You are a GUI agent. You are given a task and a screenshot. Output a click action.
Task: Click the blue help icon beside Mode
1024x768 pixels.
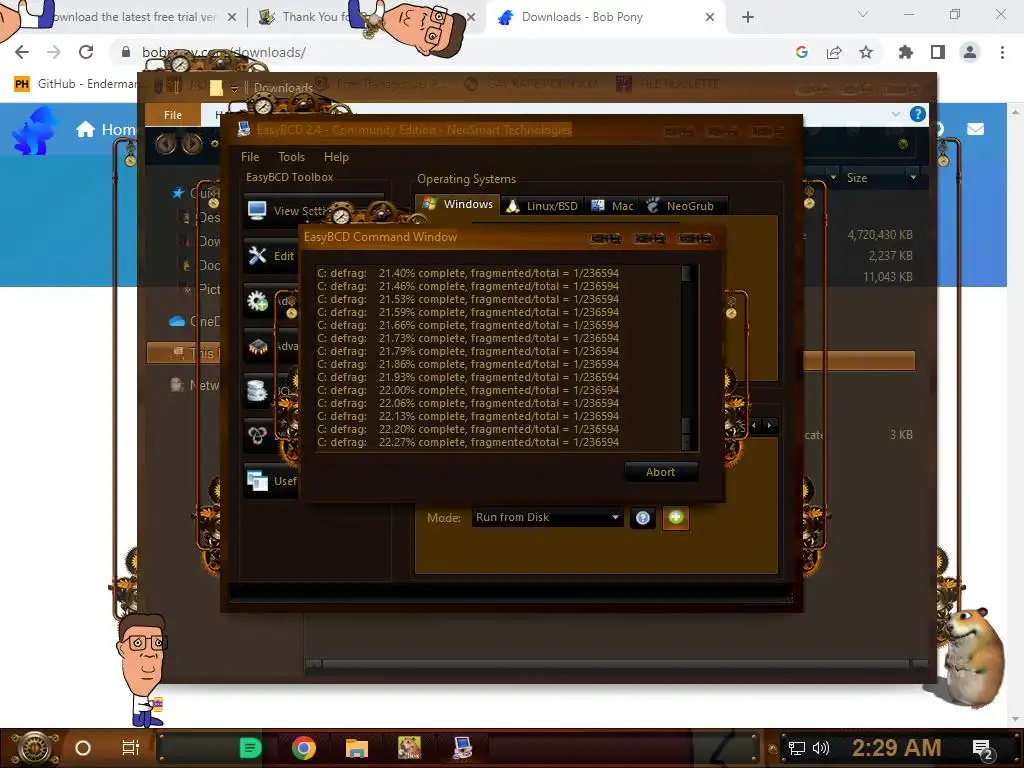click(643, 518)
